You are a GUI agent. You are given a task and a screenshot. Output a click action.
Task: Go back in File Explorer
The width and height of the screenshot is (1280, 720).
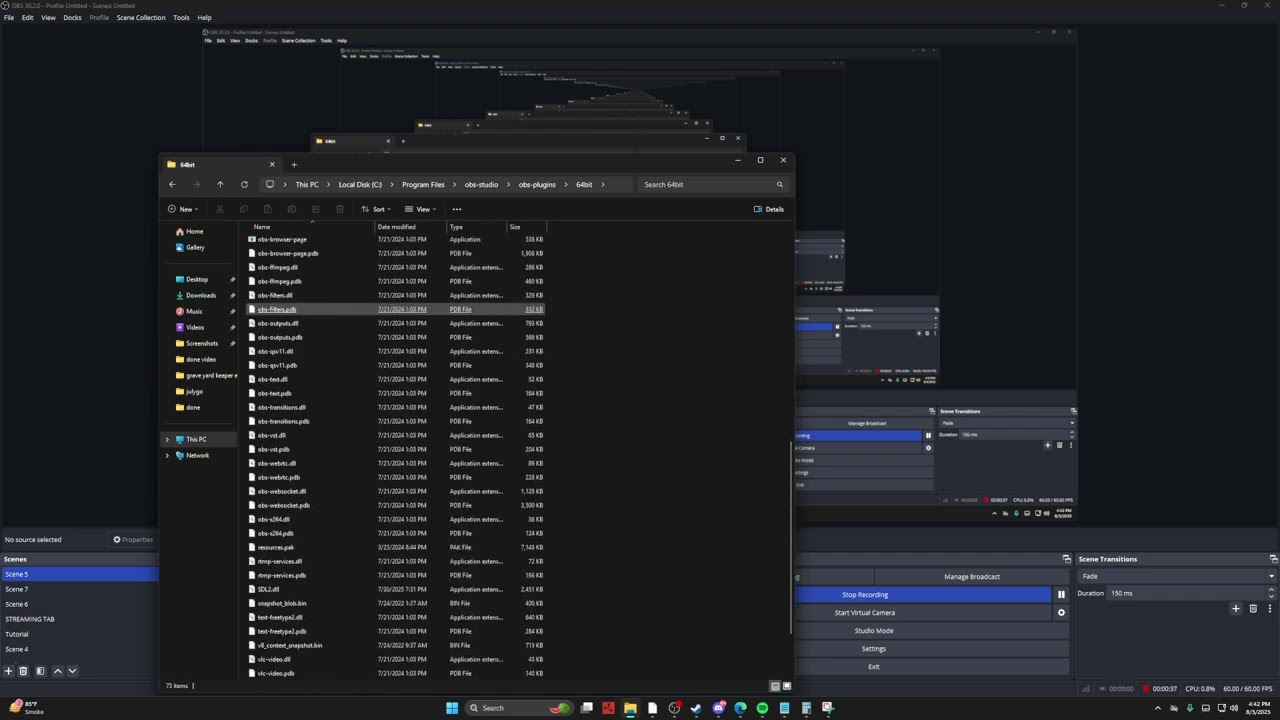172,185
